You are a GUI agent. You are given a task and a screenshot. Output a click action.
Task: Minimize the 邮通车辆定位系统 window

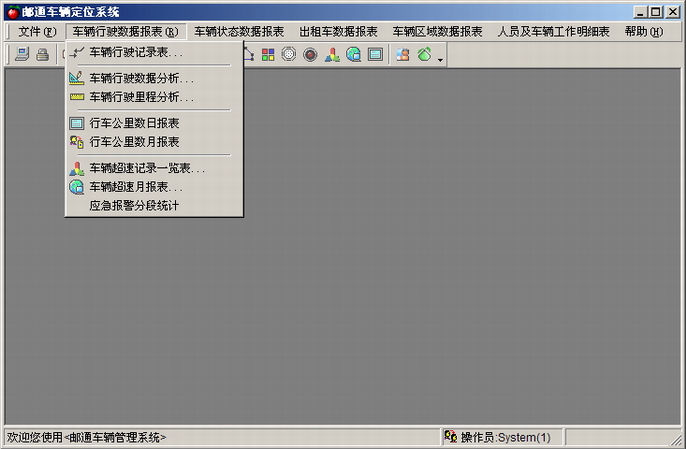coord(640,12)
